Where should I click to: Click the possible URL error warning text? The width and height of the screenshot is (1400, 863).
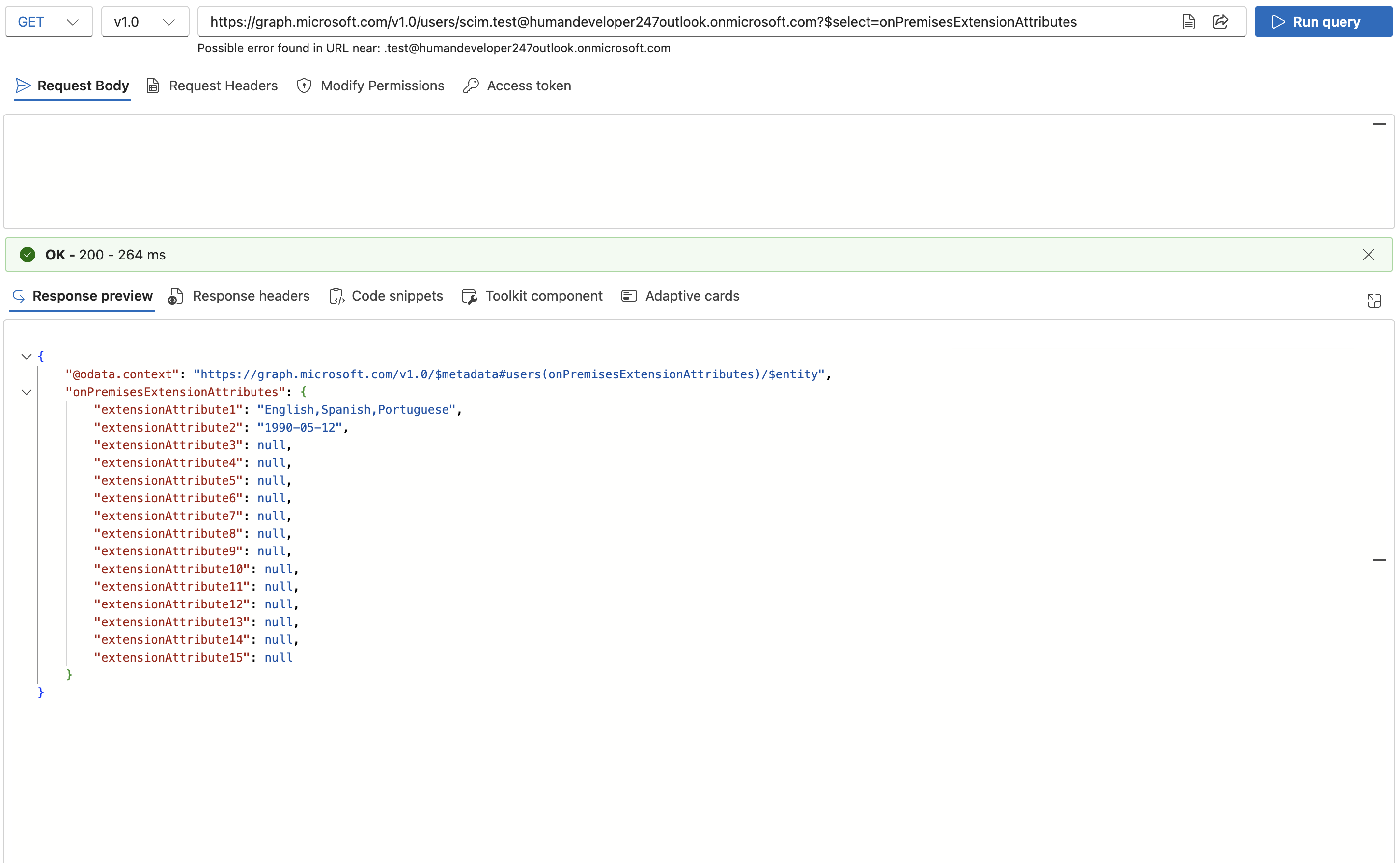click(x=434, y=48)
